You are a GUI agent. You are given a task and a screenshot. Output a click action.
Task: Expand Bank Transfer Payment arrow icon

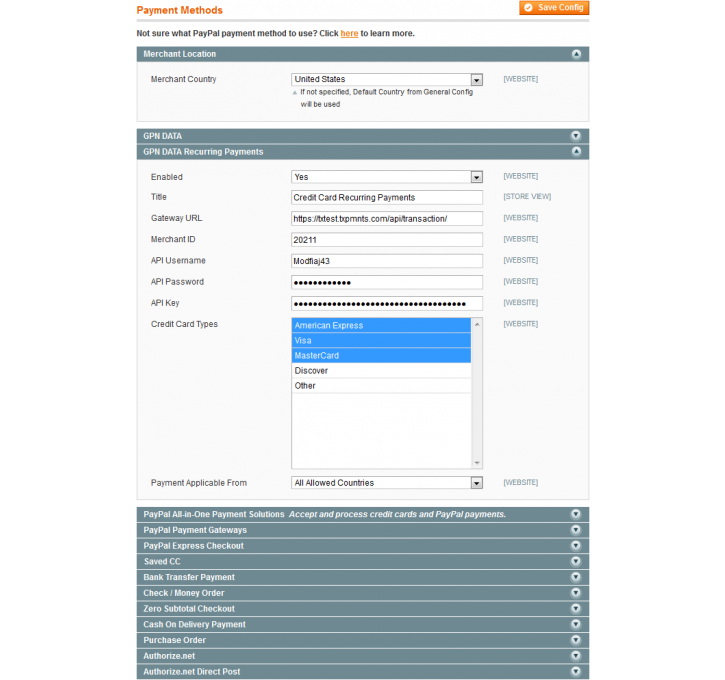(576, 577)
